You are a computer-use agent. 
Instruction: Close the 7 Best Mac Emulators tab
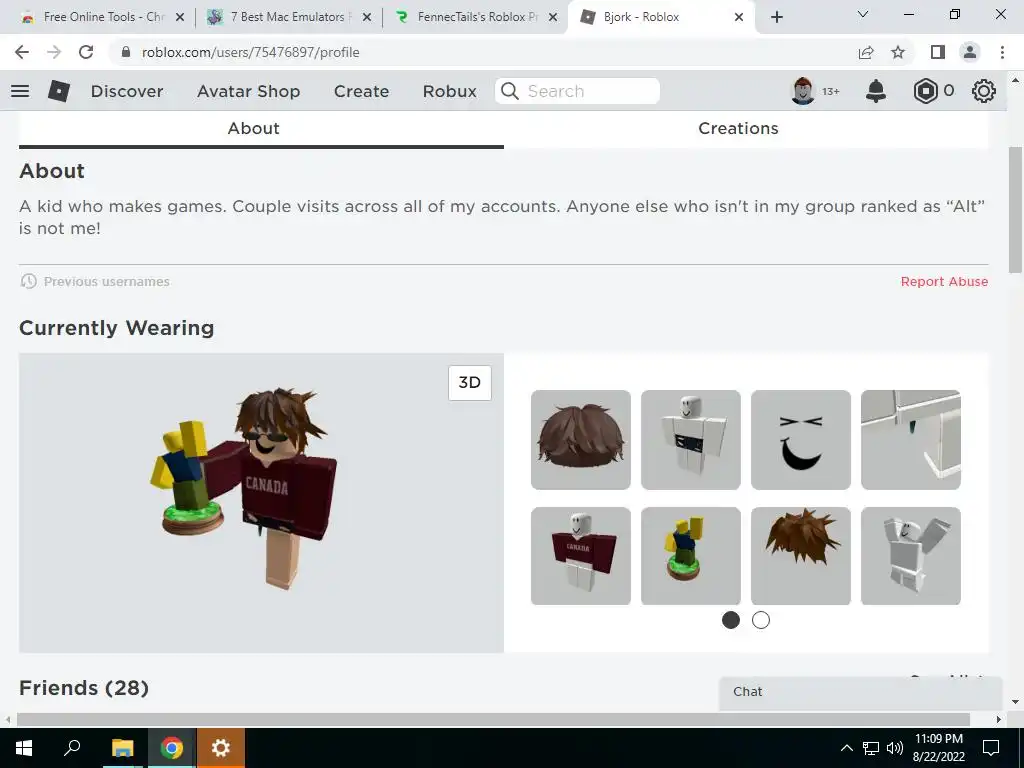[x=367, y=18]
